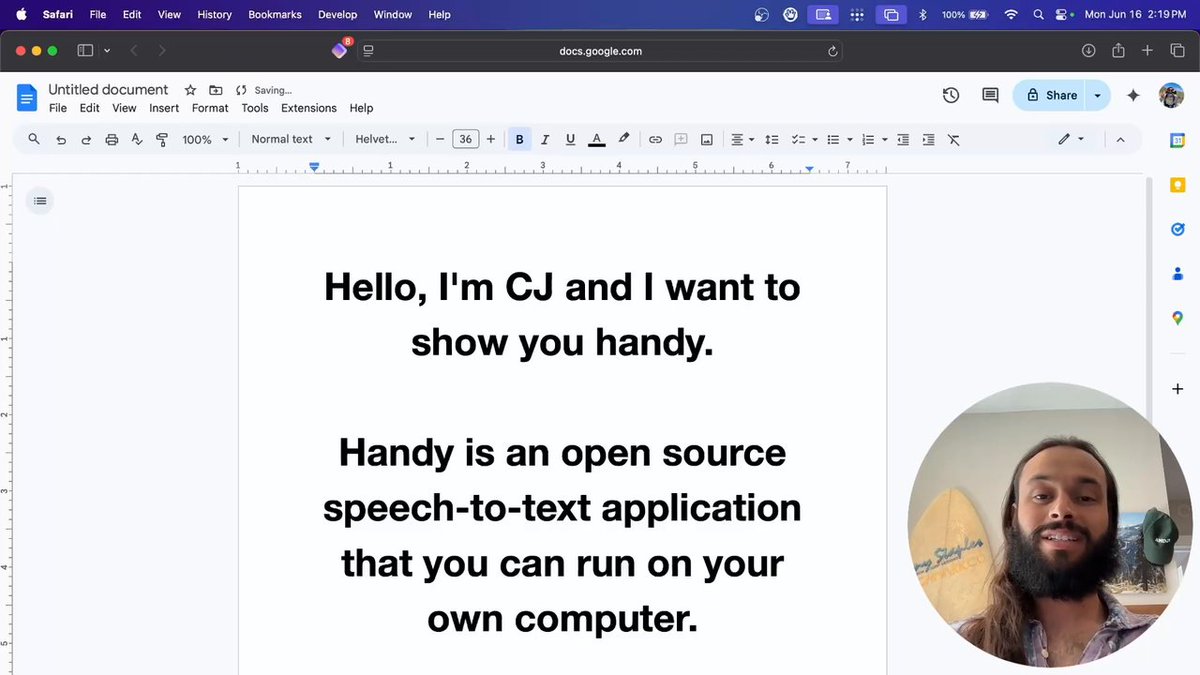This screenshot has width=1200, height=675.
Task: Open the editing mode pencil dropdown
Action: point(1071,140)
